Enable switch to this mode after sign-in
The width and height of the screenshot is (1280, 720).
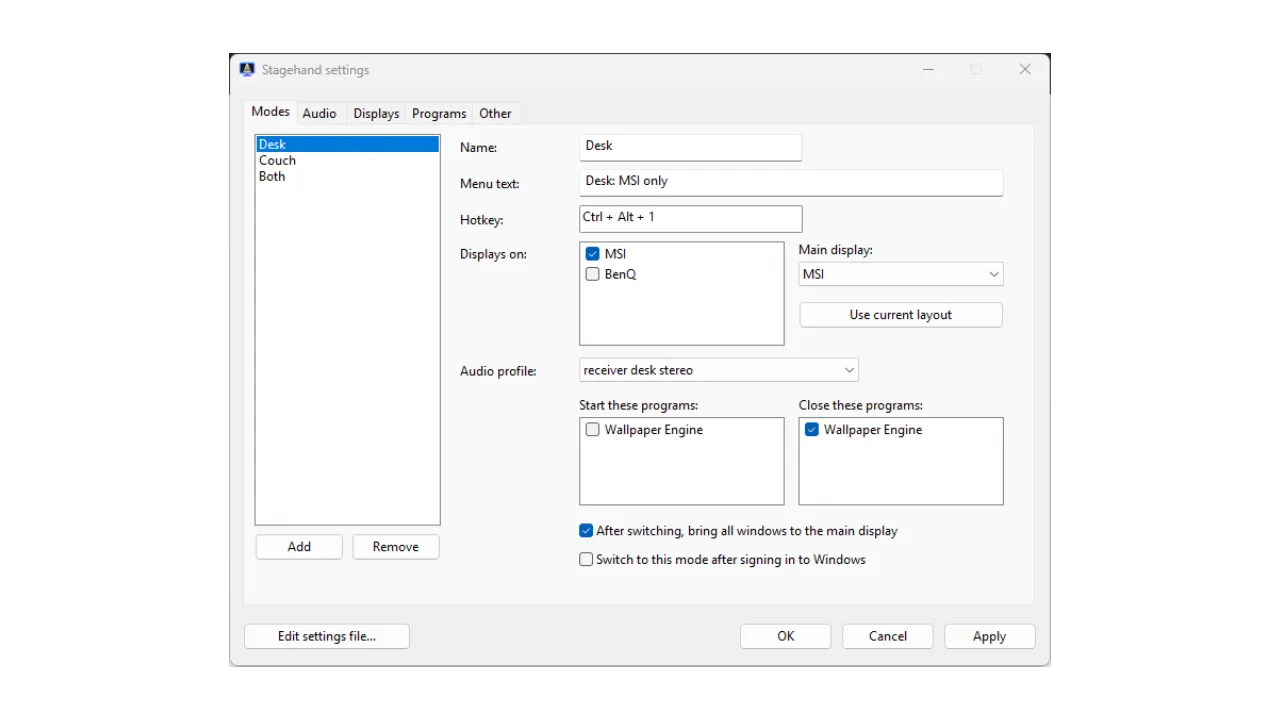pyautogui.click(x=586, y=560)
